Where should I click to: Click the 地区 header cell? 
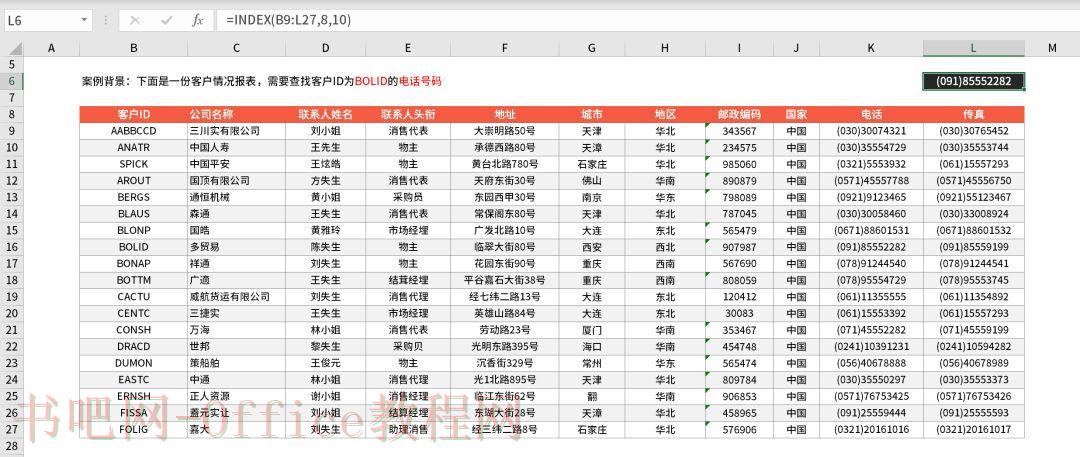[x=665, y=114]
